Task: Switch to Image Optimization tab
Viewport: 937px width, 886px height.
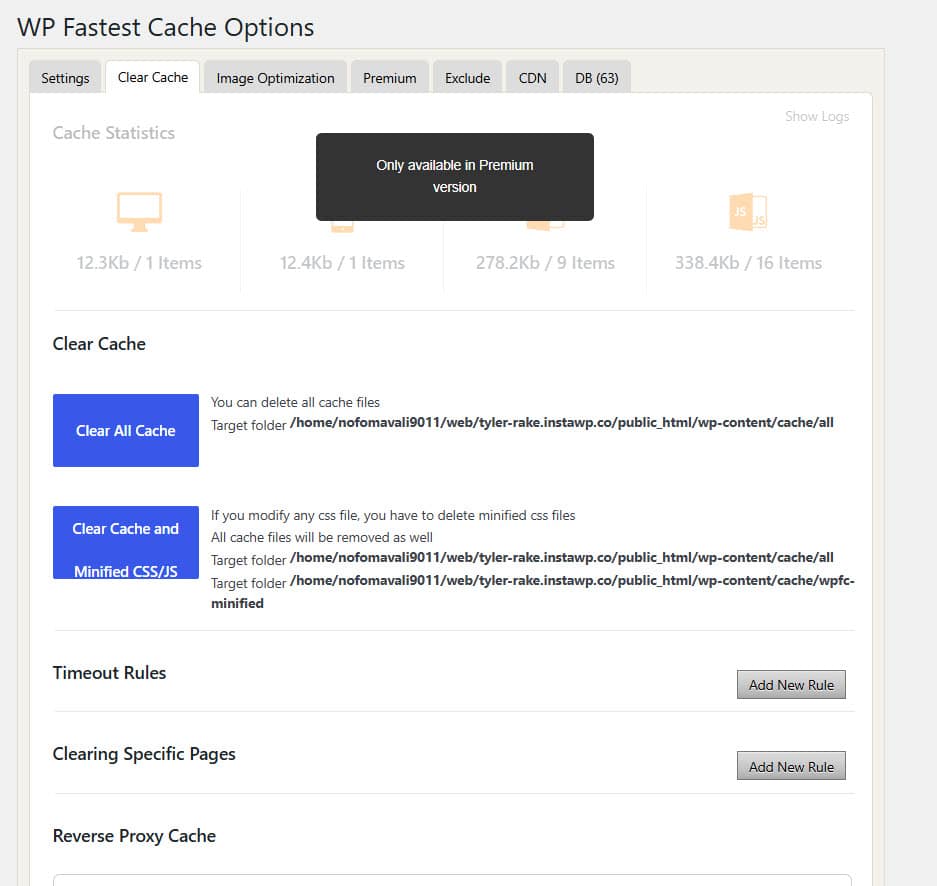Action: click(x=275, y=78)
